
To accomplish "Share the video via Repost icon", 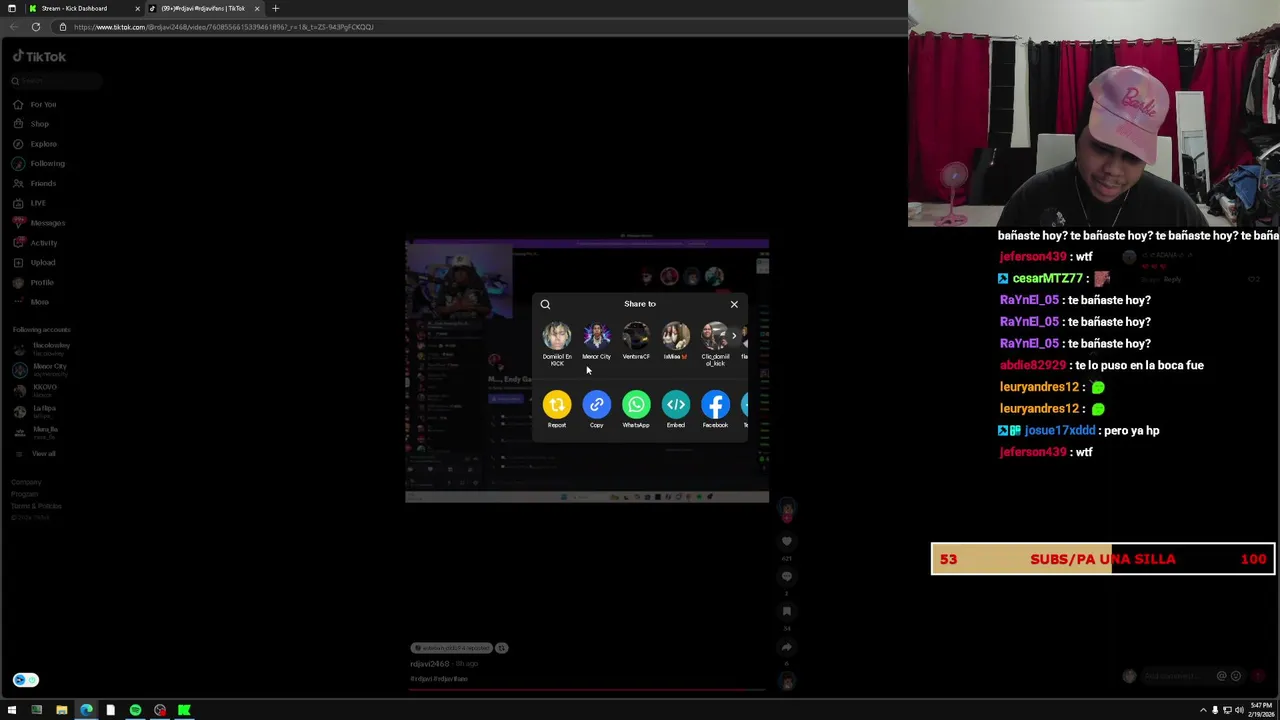I will pyautogui.click(x=557, y=404).
